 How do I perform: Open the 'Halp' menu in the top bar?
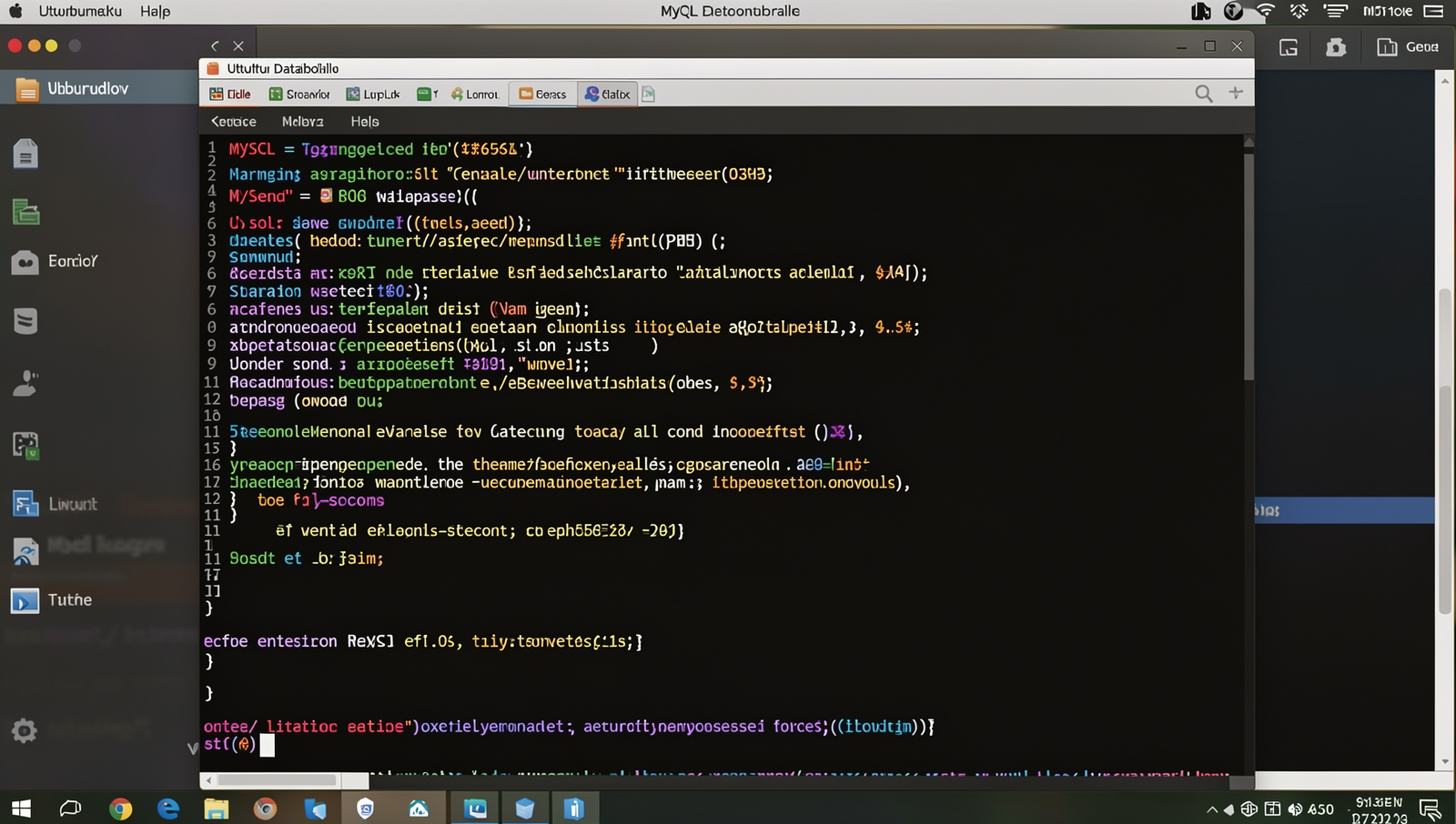tap(155, 11)
